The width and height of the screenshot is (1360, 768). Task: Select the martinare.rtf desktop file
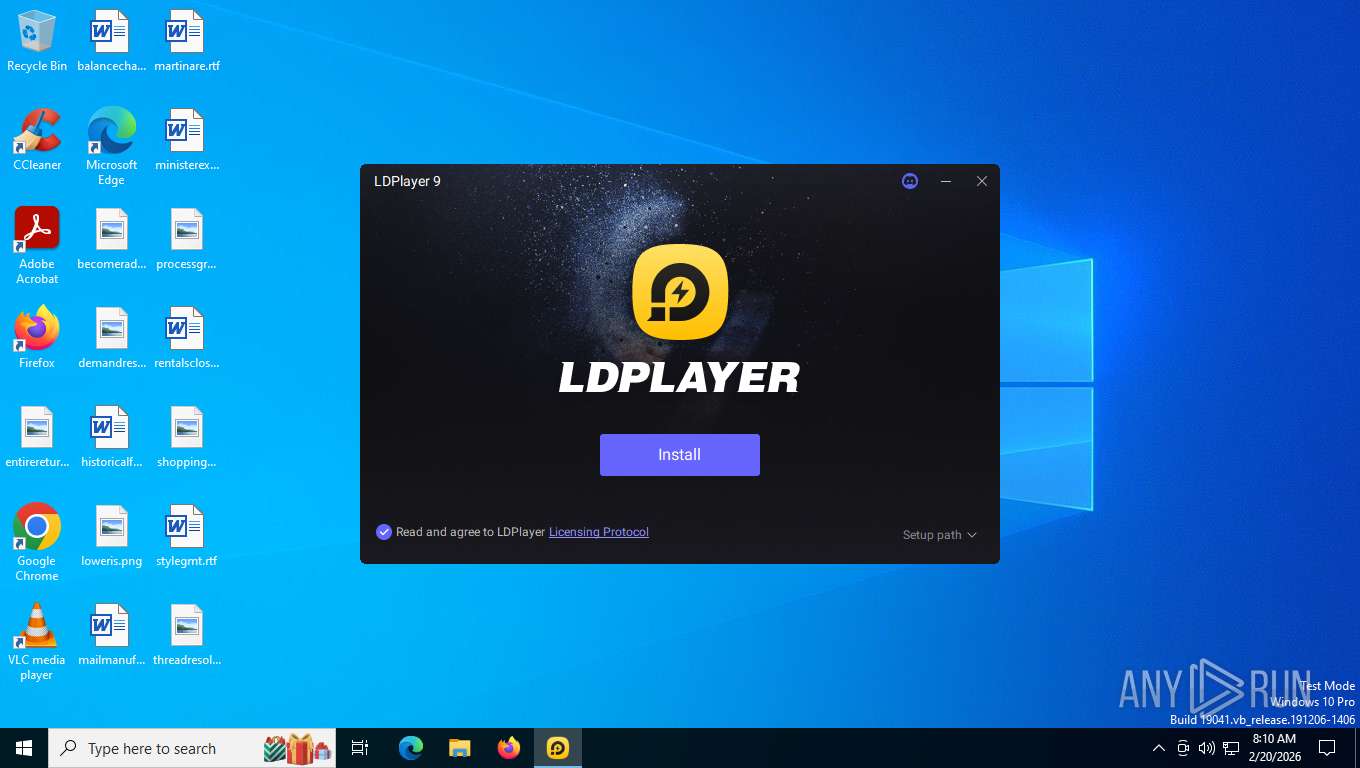(x=187, y=41)
